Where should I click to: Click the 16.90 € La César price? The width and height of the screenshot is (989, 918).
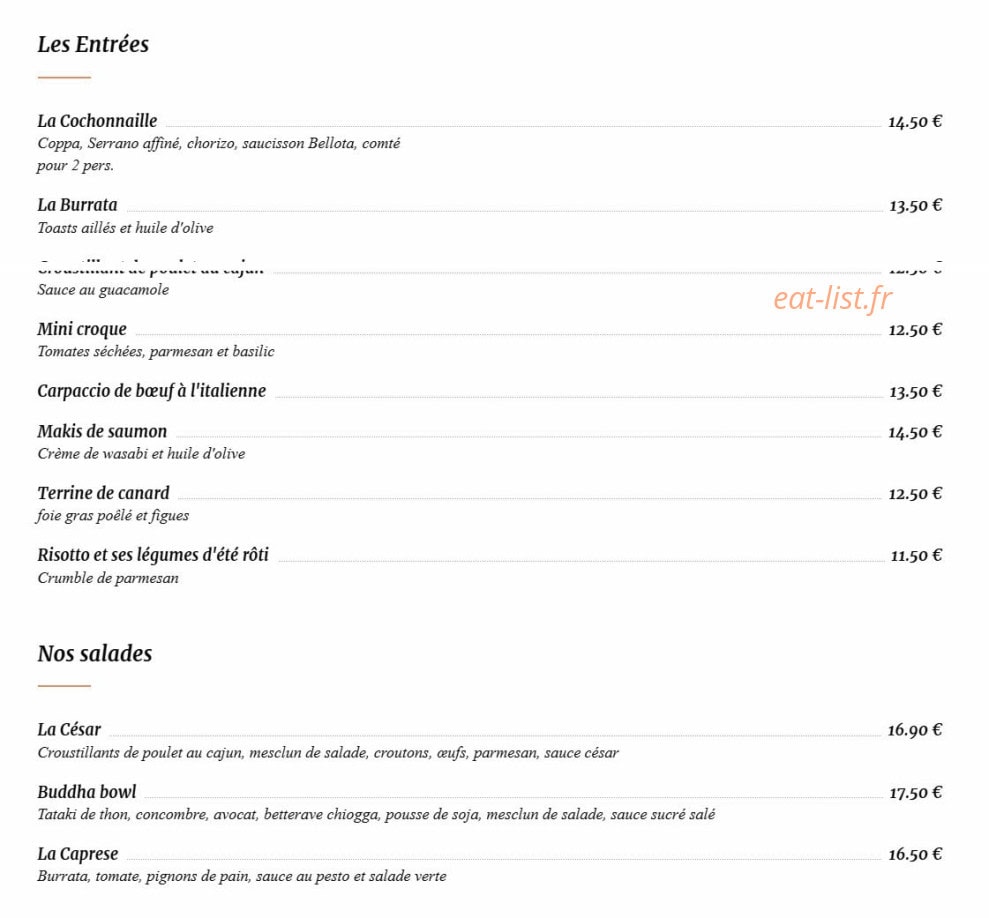tap(915, 730)
